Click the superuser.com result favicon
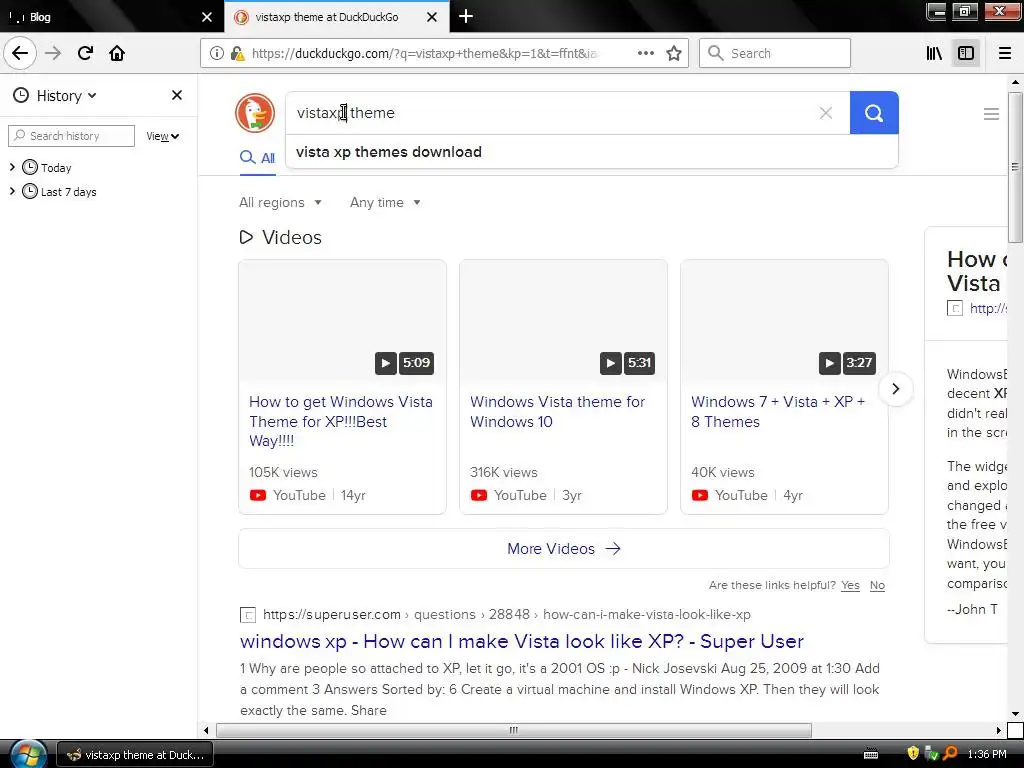Image resolution: width=1024 pixels, height=768 pixels. pos(248,615)
